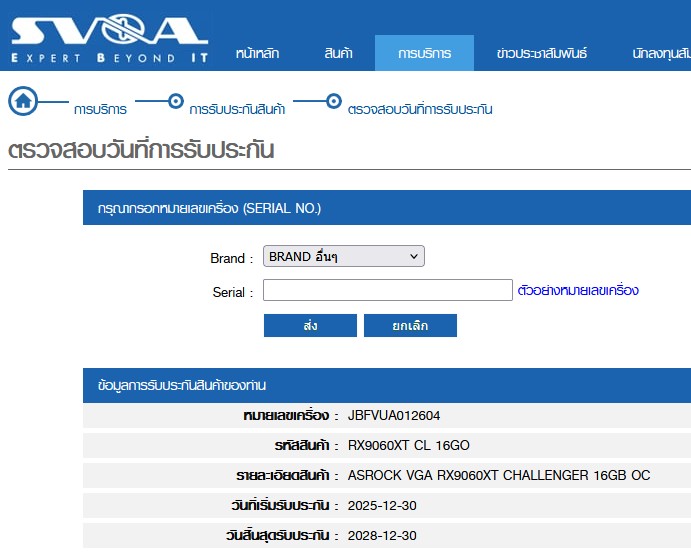The height and width of the screenshot is (560, 691).
Task: Click the ตรวจสอบวันที่การรับประกัน breadcrumb link
Action: point(420,110)
